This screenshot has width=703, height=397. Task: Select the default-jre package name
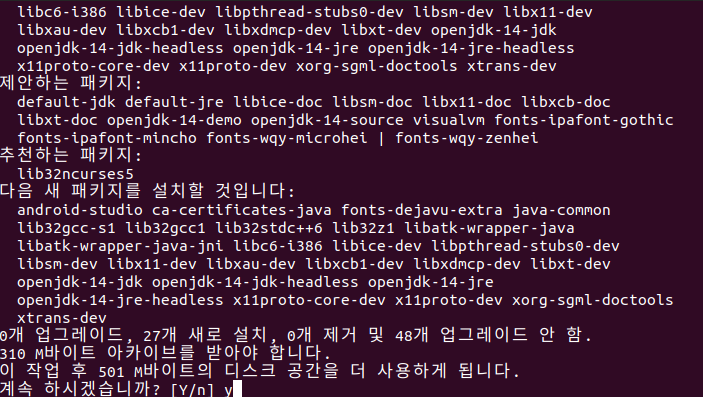click(174, 102)
